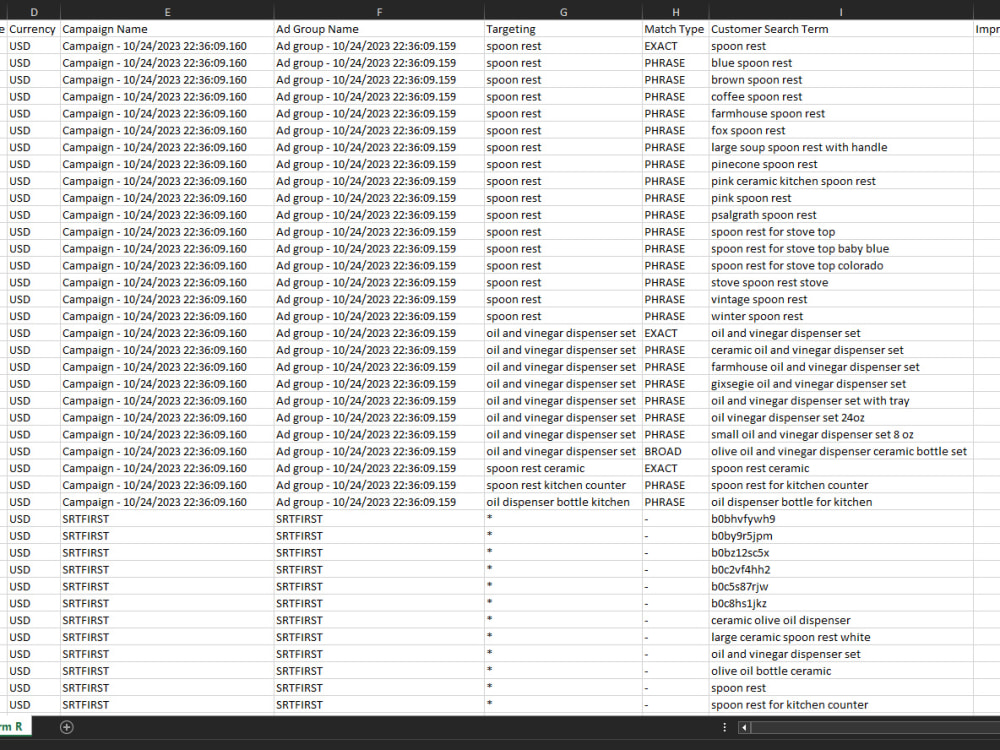This screenshot has height=750, width=1000.
Task: Select 'spoon rest ceramic' targeting cell
Action: pos(563,469)
